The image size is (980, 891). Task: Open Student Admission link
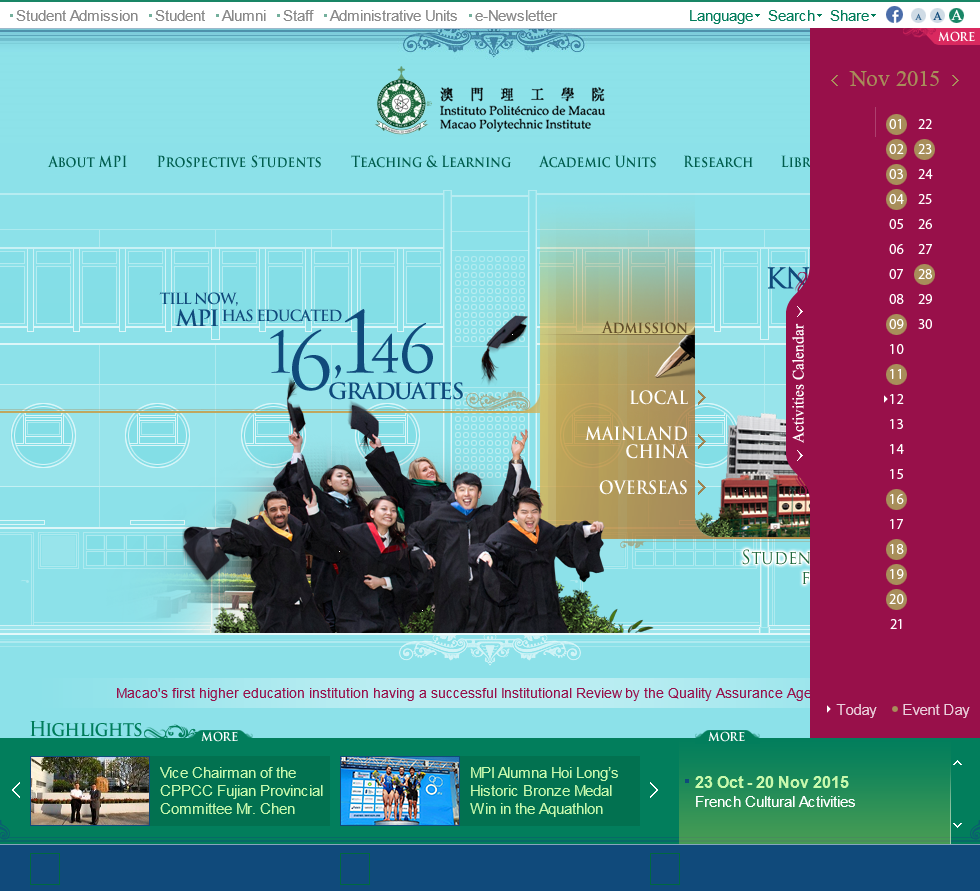pyautogui.click(x=77, y=16)
